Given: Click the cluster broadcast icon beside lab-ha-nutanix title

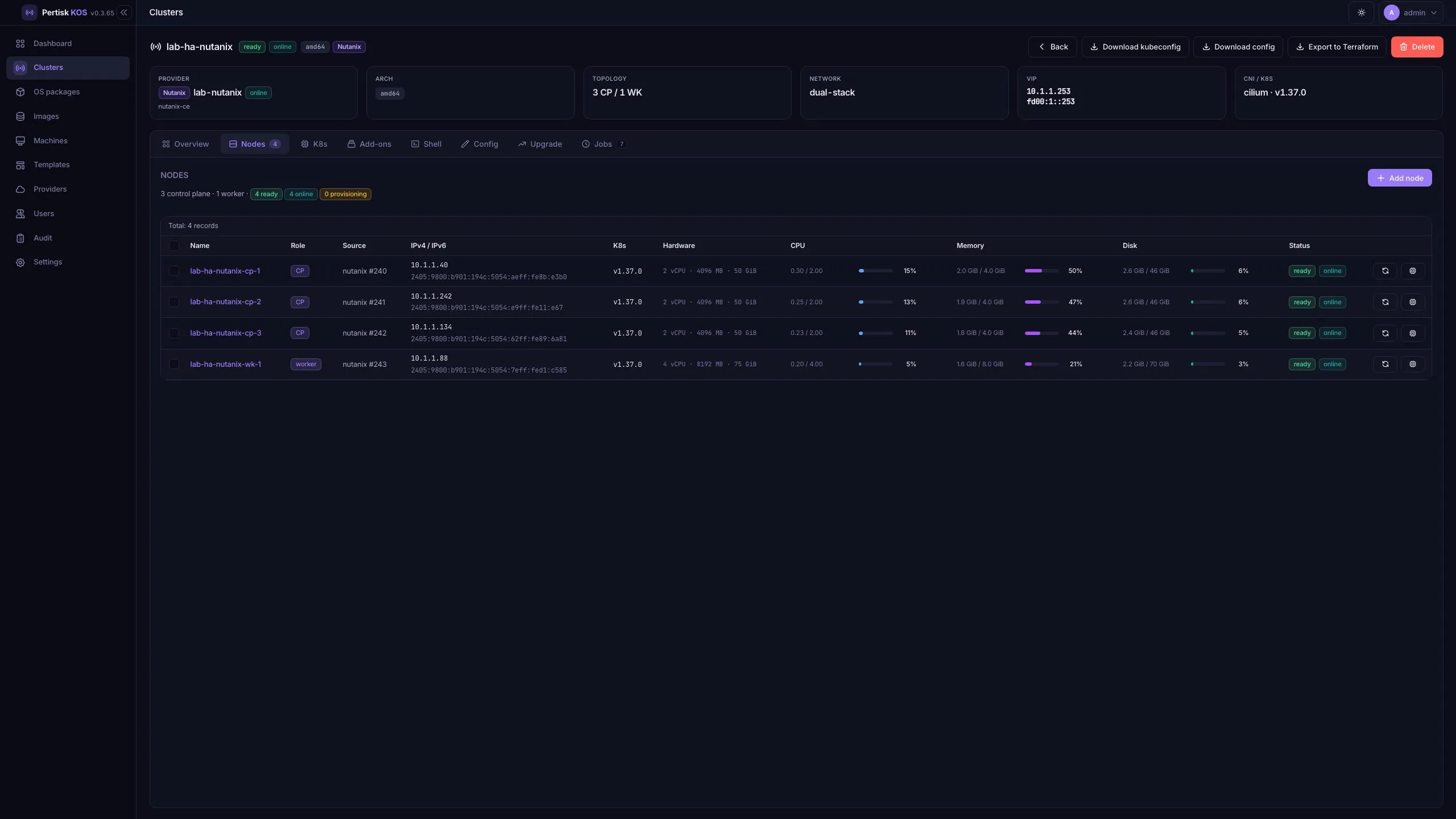Looking at the screenshot, I should (x=155, y=47).
